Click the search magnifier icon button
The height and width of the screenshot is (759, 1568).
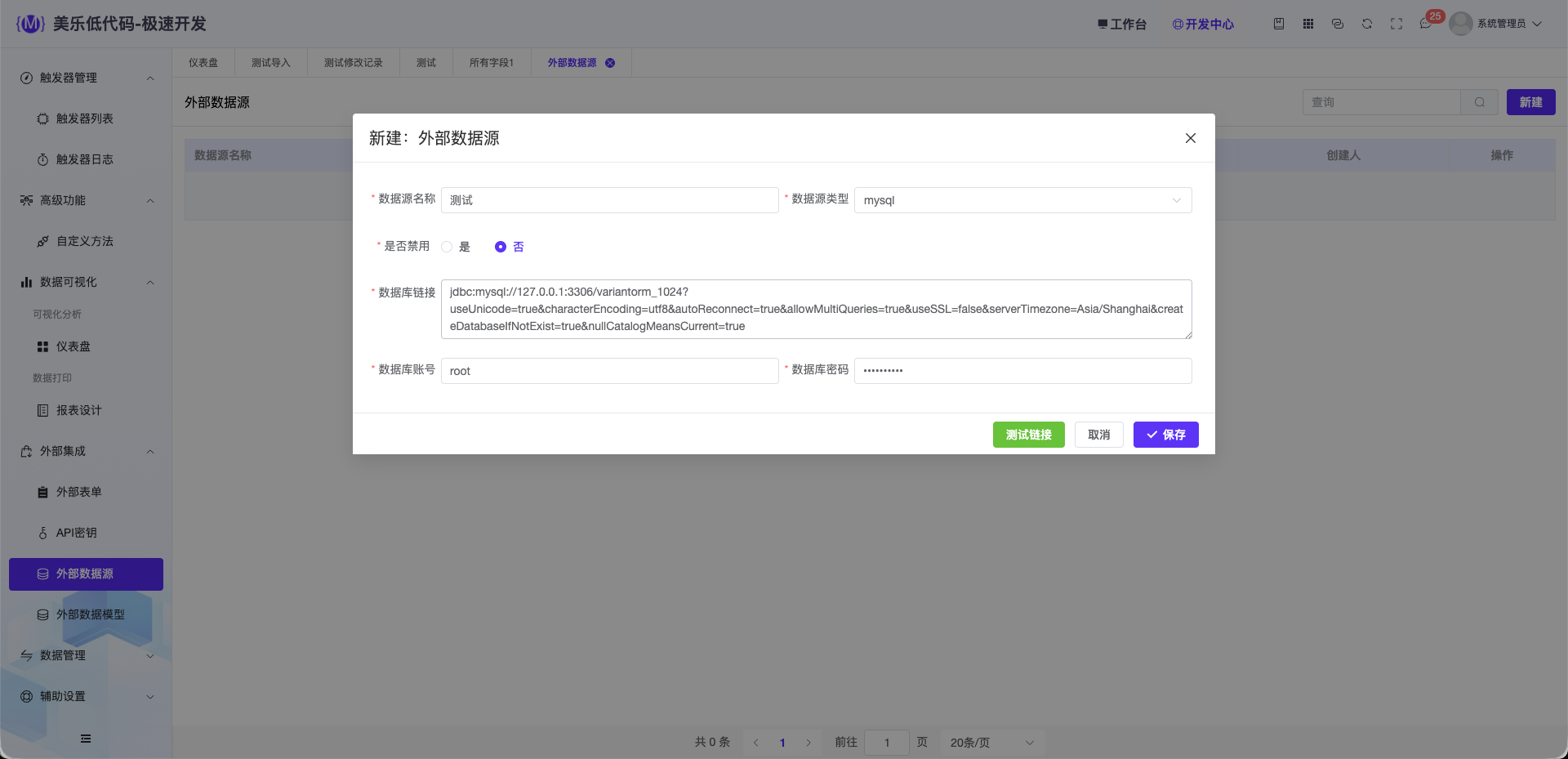(1480, 102)
